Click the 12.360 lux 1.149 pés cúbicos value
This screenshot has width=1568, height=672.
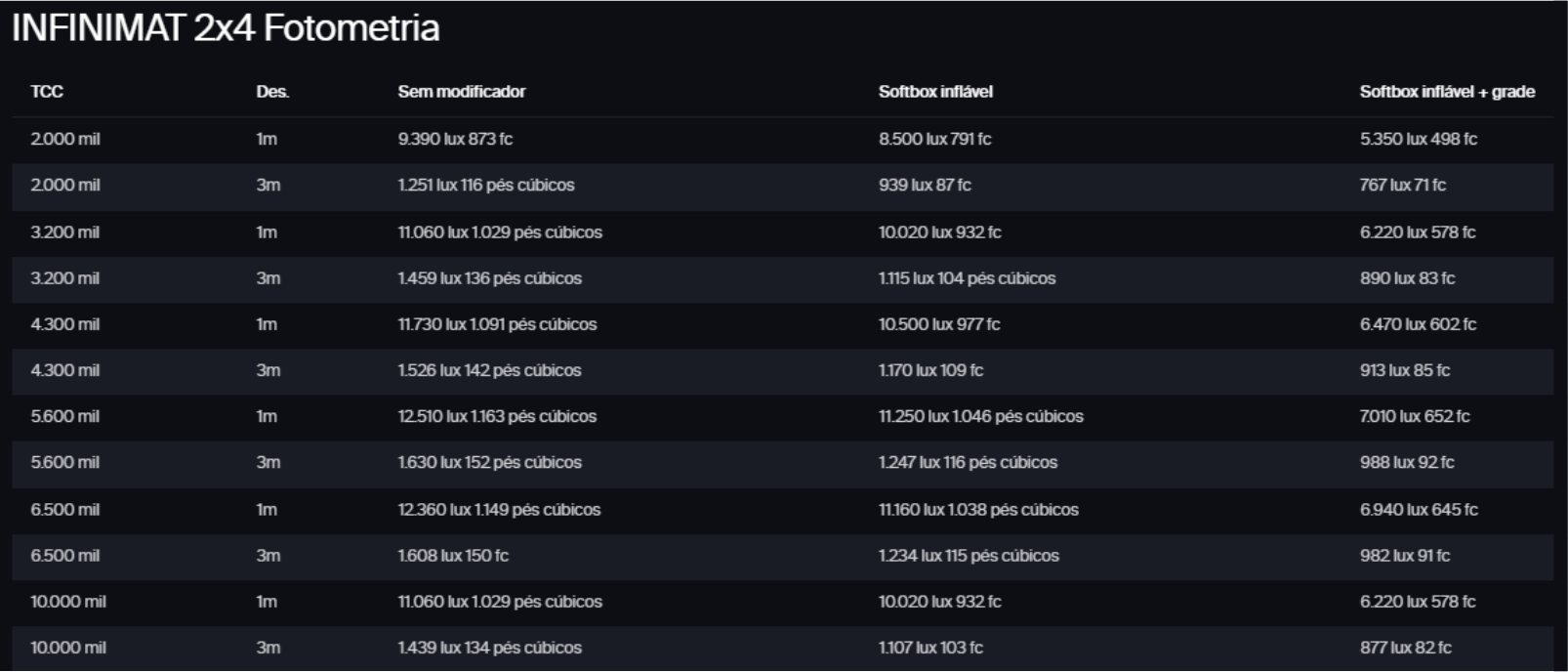click(x=499, y=509)
